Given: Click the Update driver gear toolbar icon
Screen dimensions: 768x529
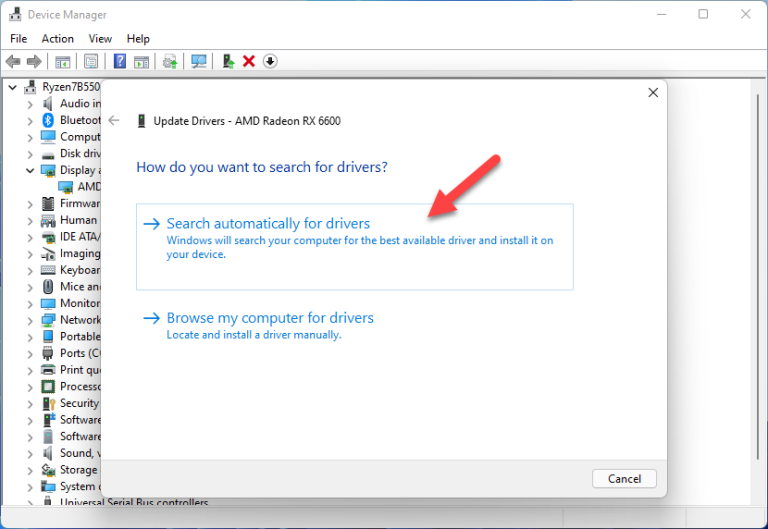Looking at the screenshot, I should (170, 62).
